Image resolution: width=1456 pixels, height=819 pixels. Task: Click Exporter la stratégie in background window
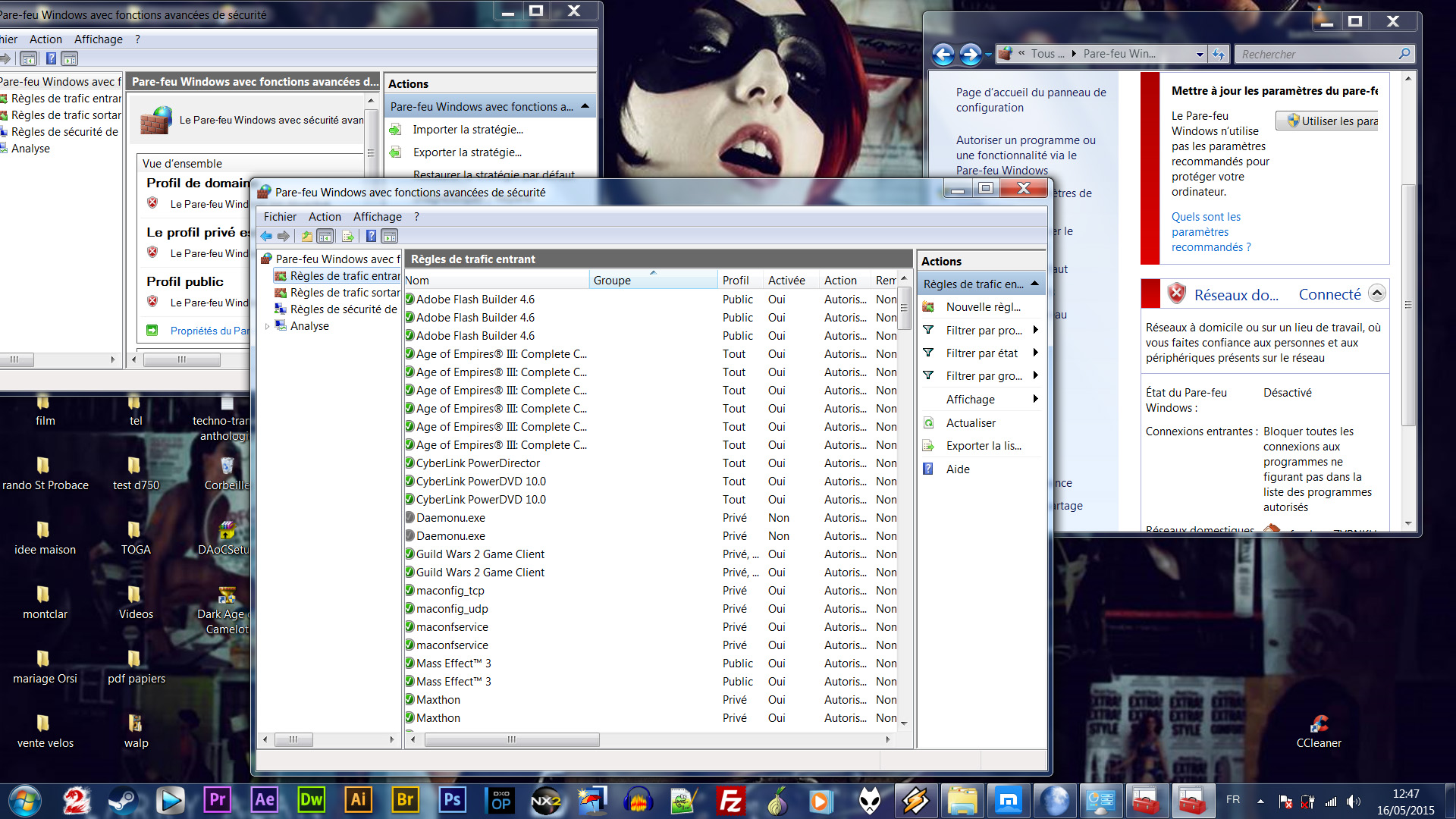point(467,152)
